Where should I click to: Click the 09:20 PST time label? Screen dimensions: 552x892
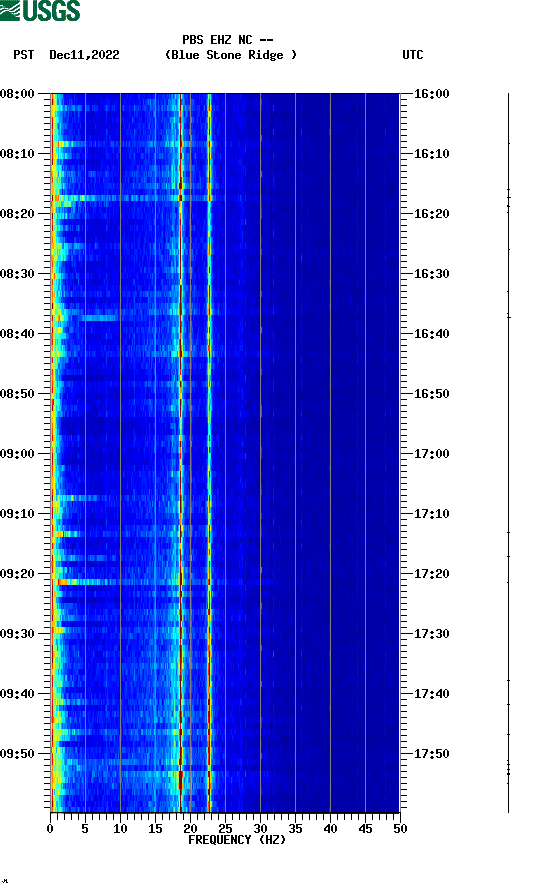18,574
